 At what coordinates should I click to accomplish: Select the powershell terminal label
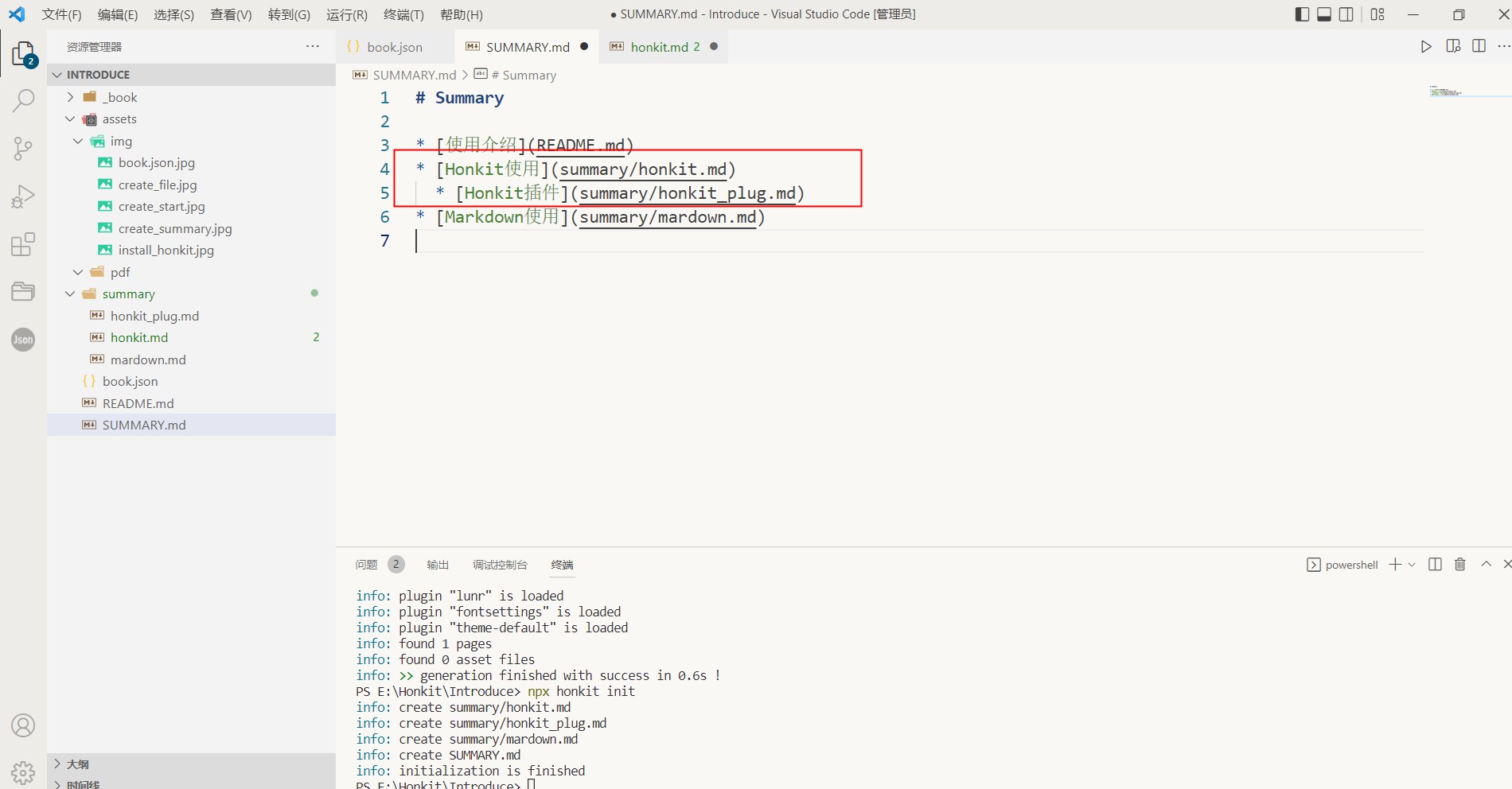click(x=1351, y=565)
